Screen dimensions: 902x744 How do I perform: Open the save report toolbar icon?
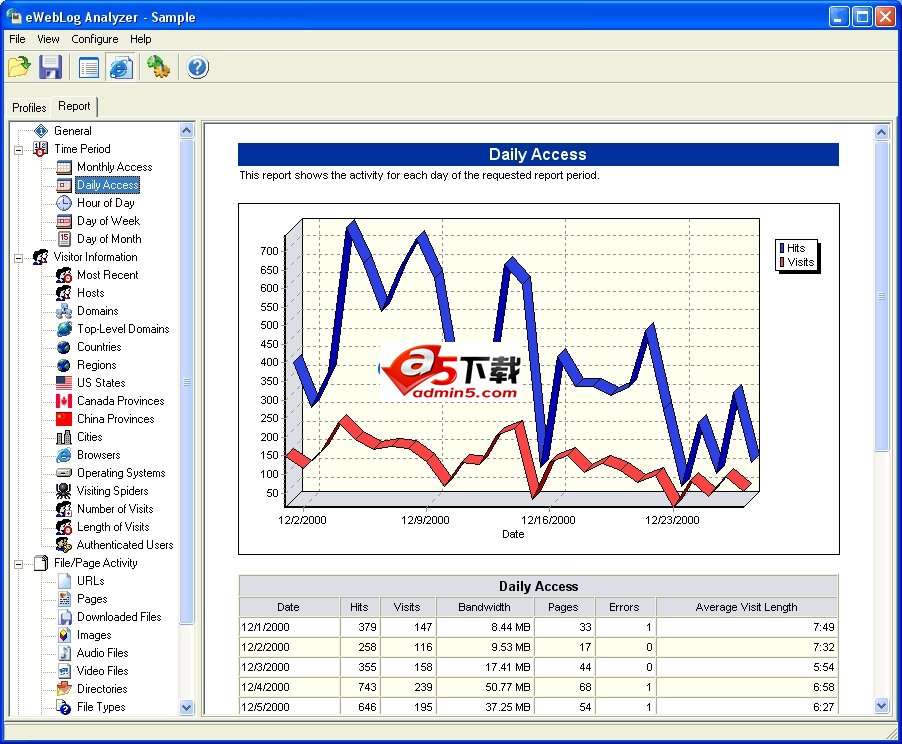(x=50, y=67)
